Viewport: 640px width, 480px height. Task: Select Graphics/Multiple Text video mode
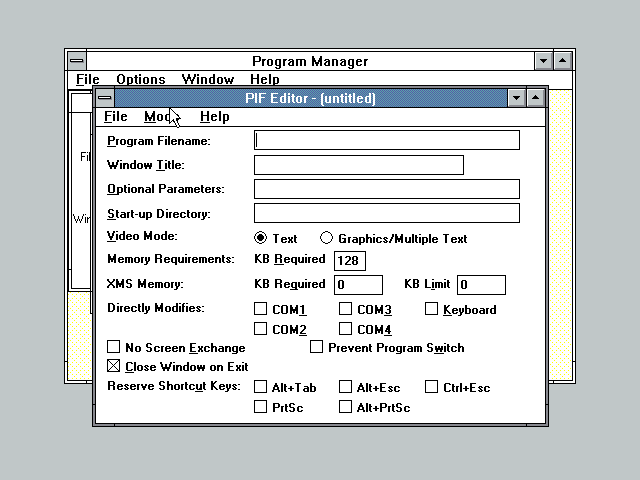coord(326,238)
